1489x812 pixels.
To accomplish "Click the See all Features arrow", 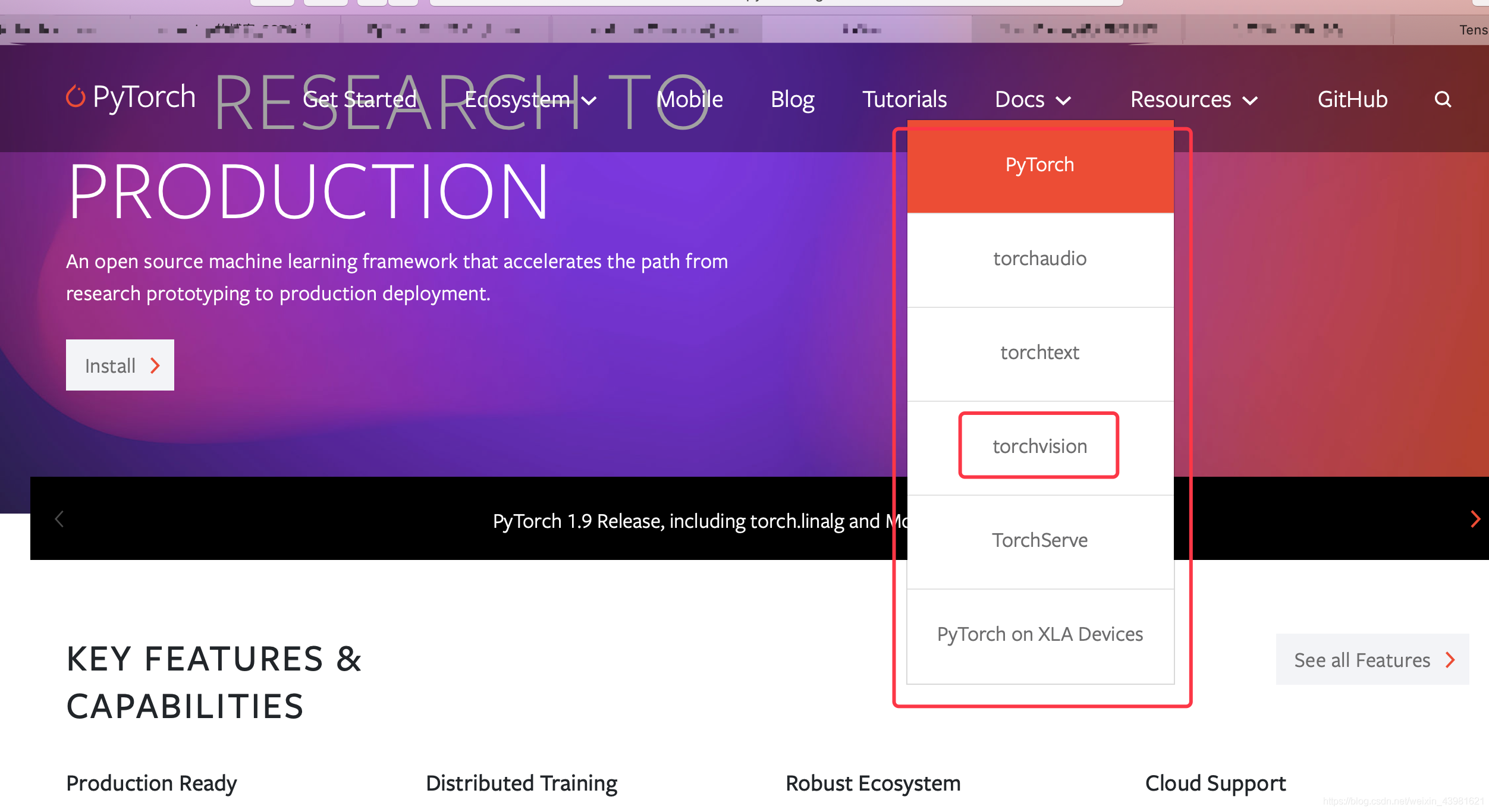I will click(x=1450, y=660).
